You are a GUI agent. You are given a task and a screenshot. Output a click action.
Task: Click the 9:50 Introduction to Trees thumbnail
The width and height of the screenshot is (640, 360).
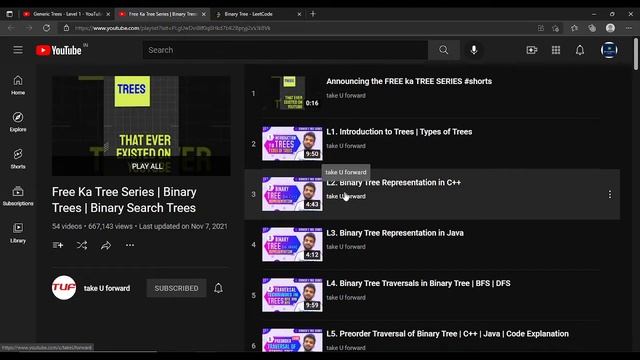[x=292, y=143]
